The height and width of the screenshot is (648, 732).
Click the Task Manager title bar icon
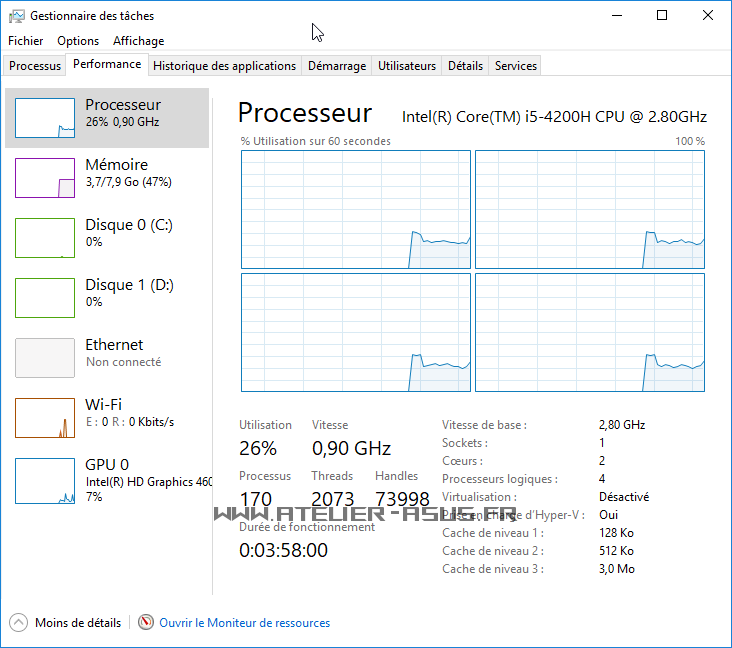click(17, 16)
